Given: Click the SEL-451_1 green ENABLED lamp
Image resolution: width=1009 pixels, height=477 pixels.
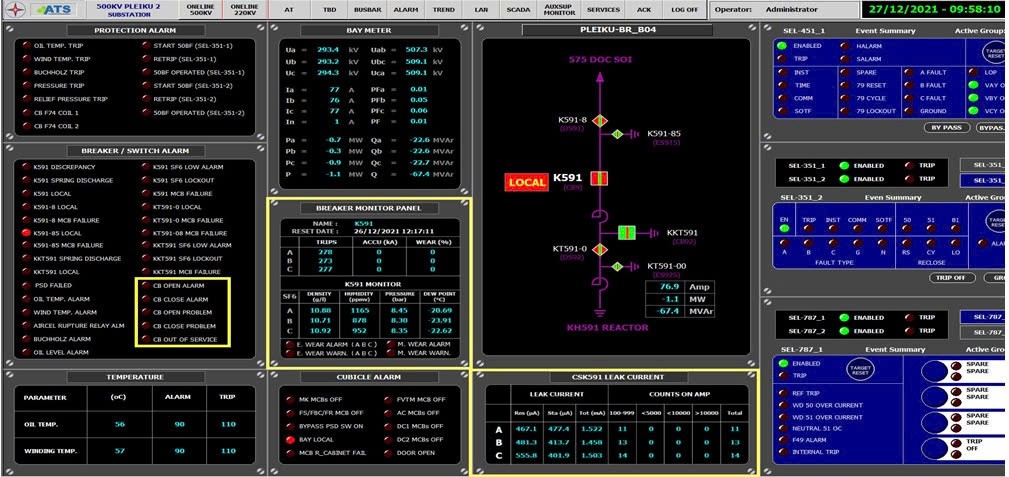Looking at the screenshot, I should (782, 46).
